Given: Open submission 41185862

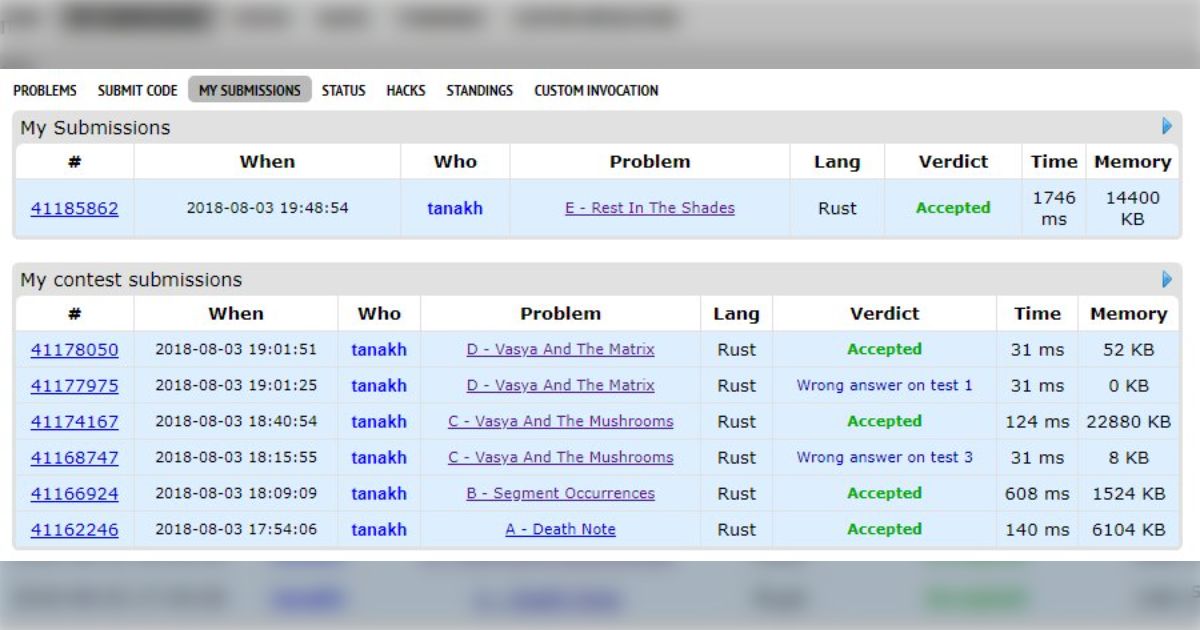Looking at the screenshot, I should (74, 209).
